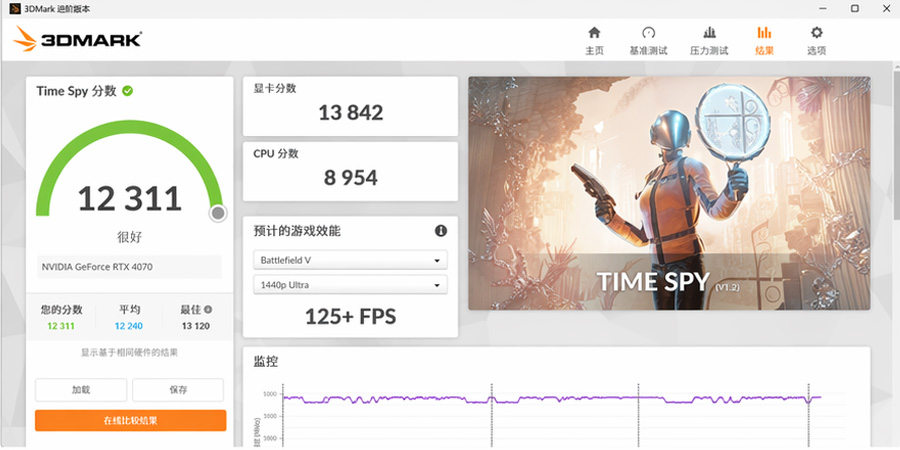Switch to the 基准测试 benchmarks tab

pos(648,41)
